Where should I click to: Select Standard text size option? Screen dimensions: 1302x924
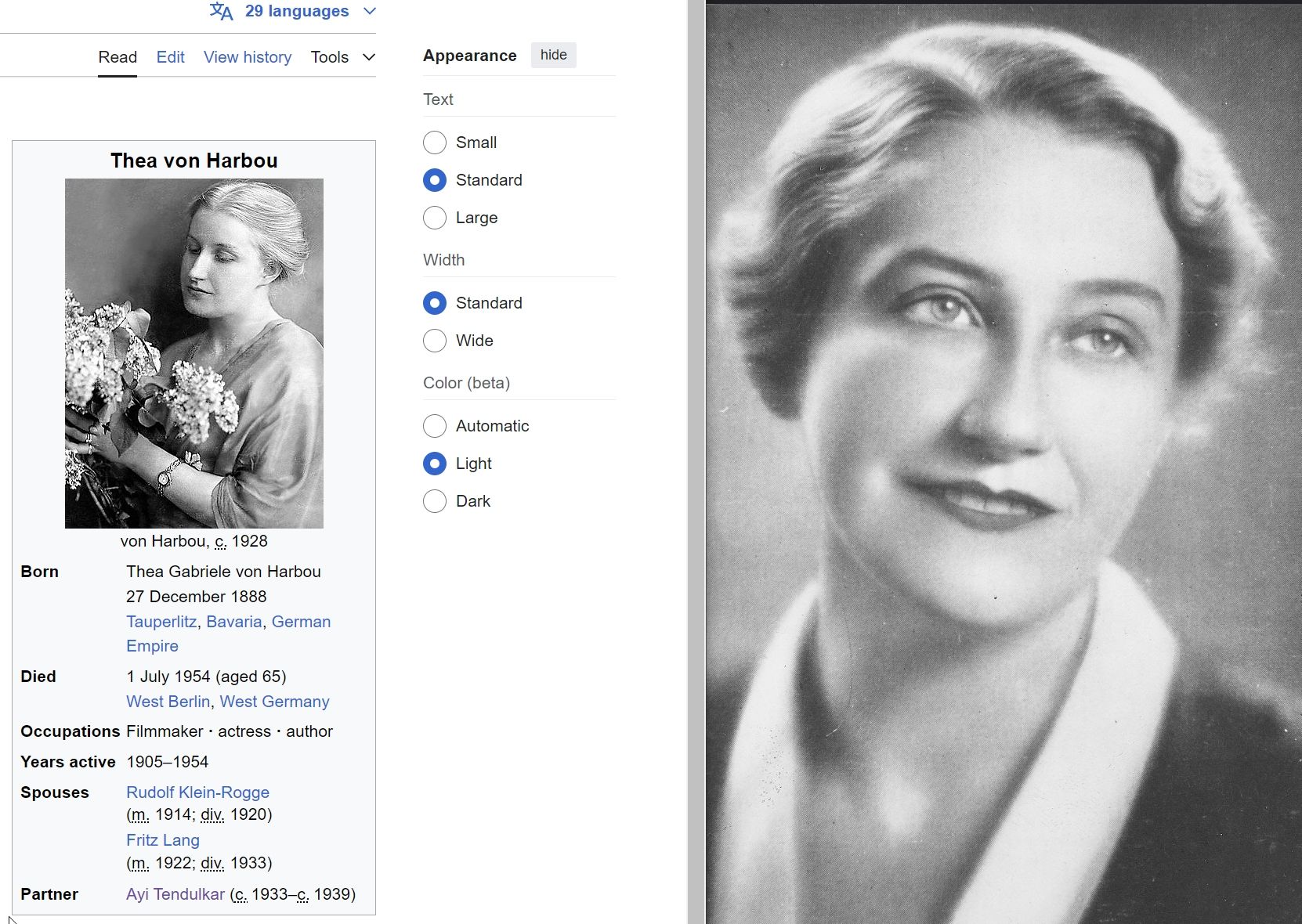tap(435, 180)
